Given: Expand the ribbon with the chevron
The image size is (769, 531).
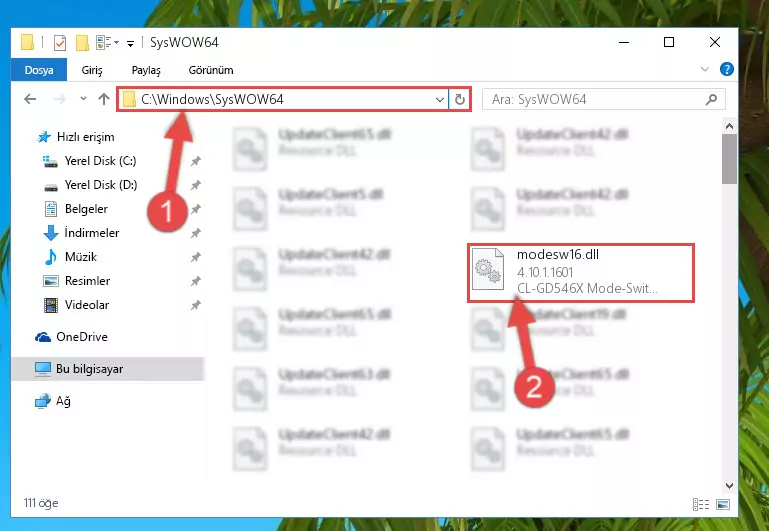Looking at the screenshot, I should (x=705, y=69).
